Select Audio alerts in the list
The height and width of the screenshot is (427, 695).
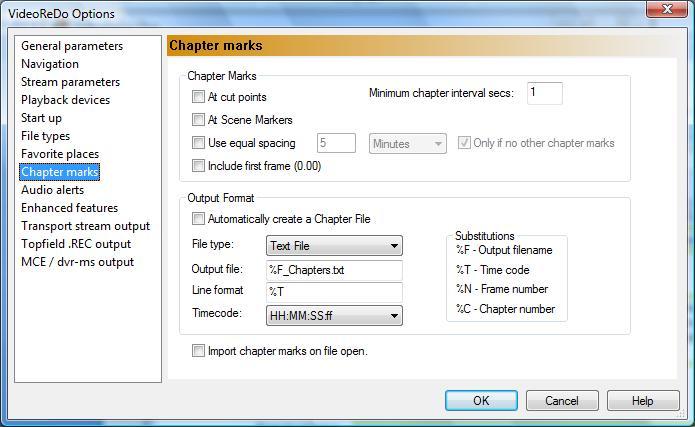pos(53,190)
